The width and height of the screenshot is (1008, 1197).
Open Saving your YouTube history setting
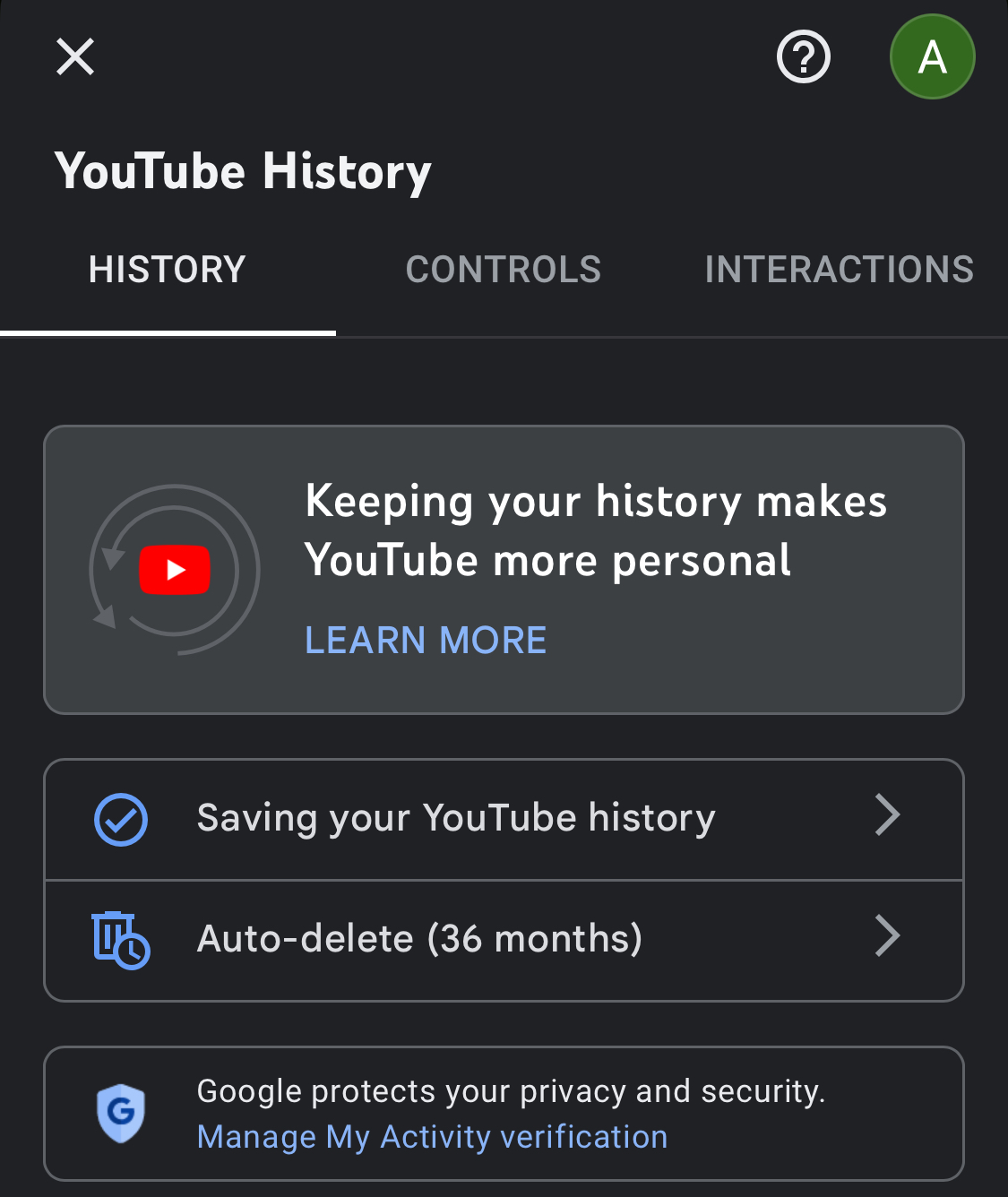(504, 820)
